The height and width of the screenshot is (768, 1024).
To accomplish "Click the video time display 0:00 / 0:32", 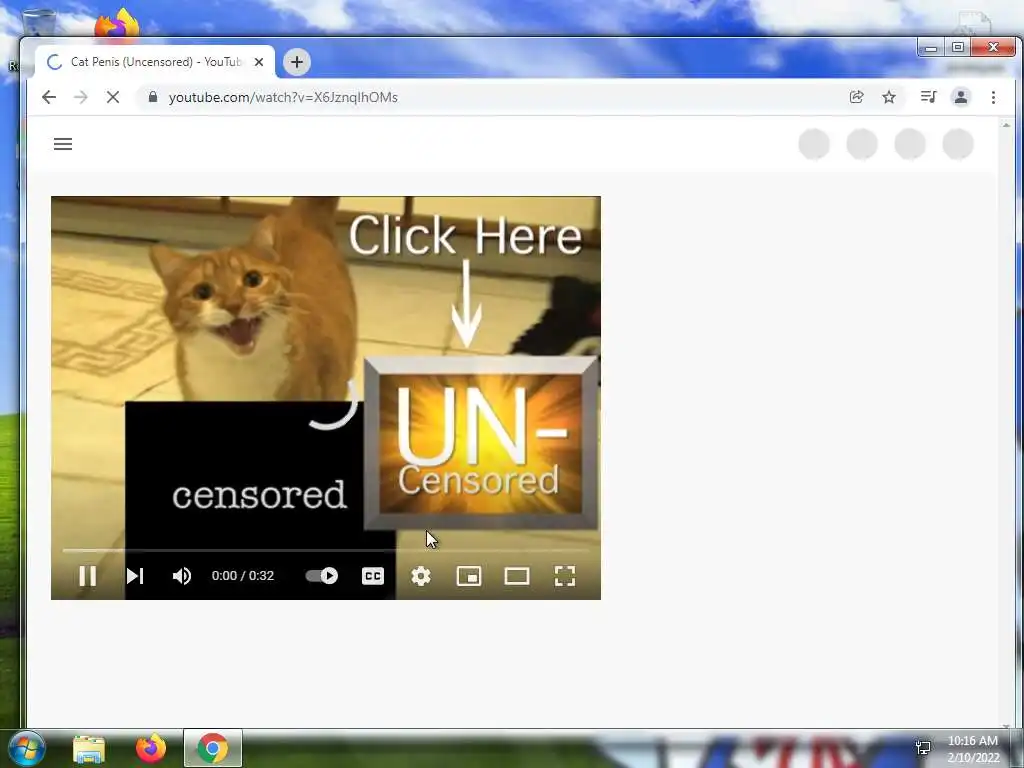I will point(243,576).
